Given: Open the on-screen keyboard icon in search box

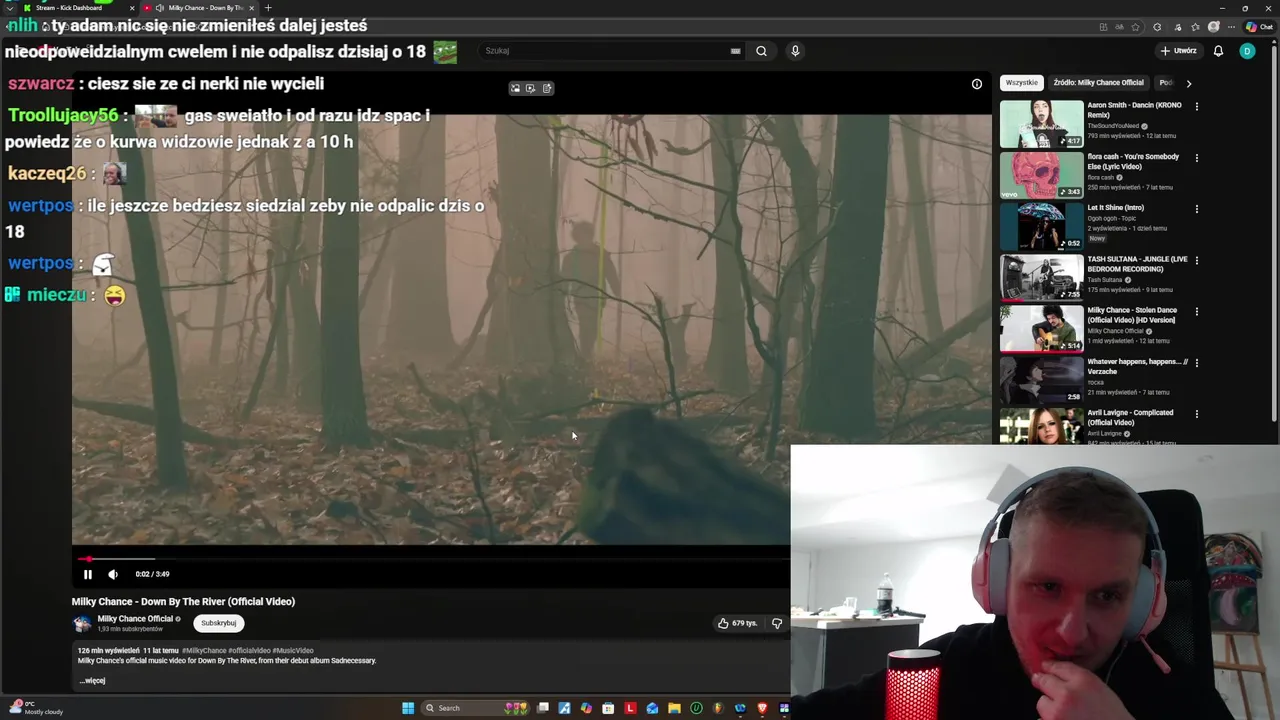Looking at the screenshot, I should point(735,51).
